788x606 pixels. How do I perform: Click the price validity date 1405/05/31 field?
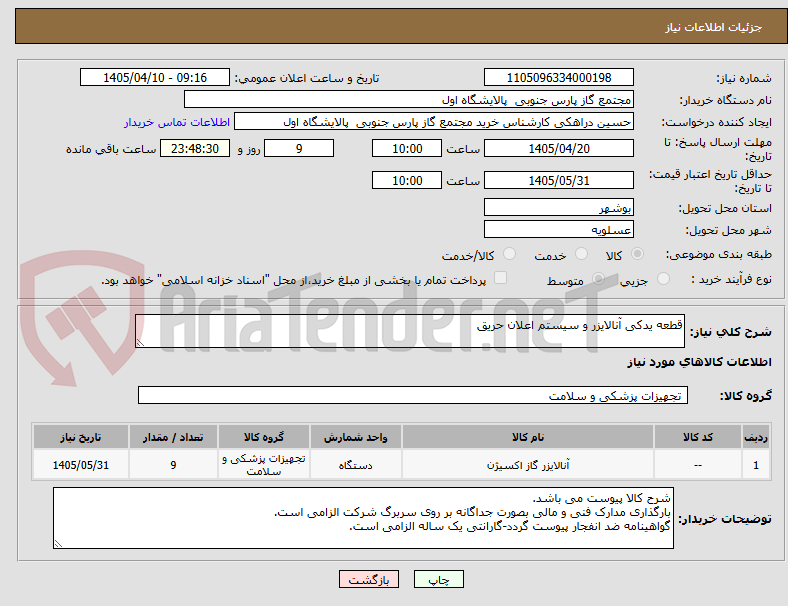[x=559, y=180]
